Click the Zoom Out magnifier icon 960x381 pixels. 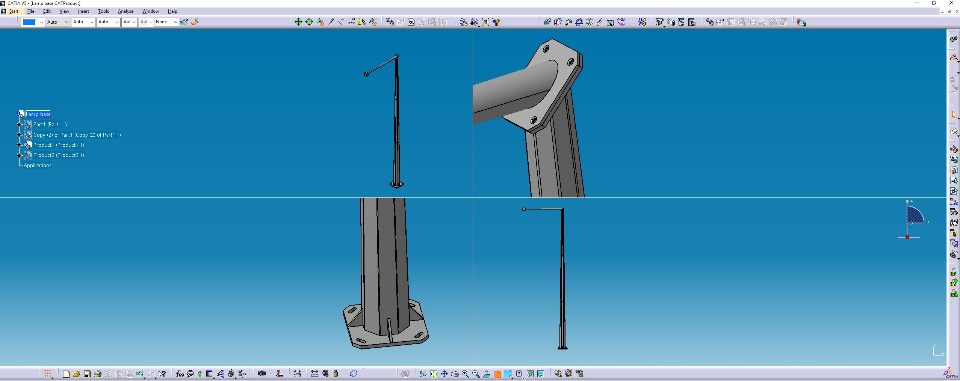tap(476, 374)
